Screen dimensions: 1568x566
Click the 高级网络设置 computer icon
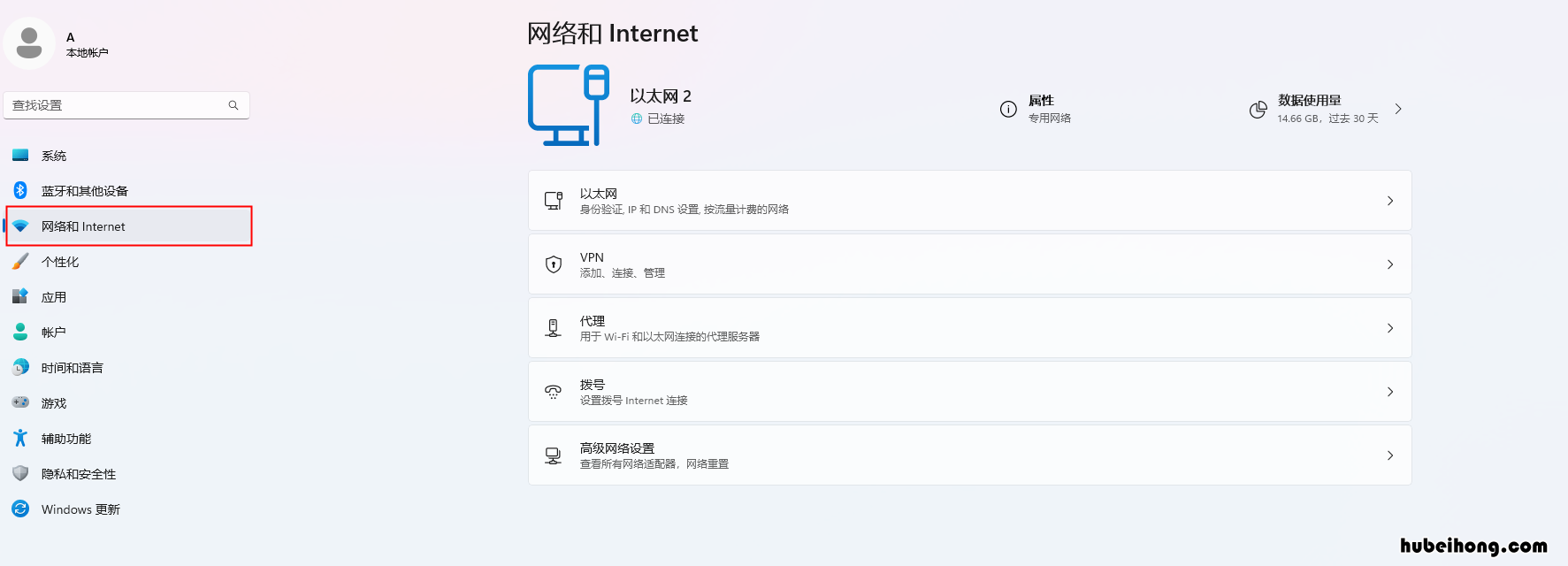coord(554,455)
